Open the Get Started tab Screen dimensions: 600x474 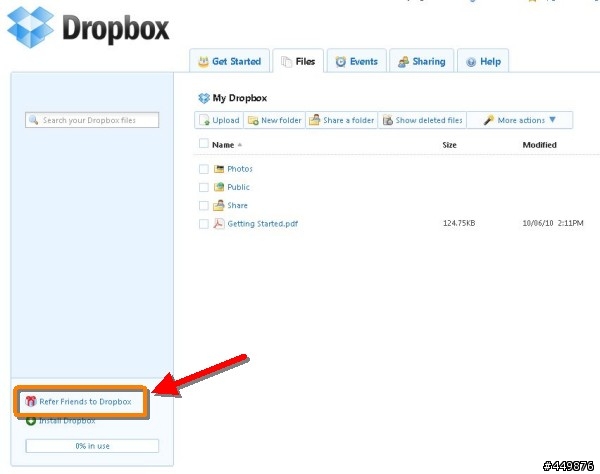coord(230,61)
